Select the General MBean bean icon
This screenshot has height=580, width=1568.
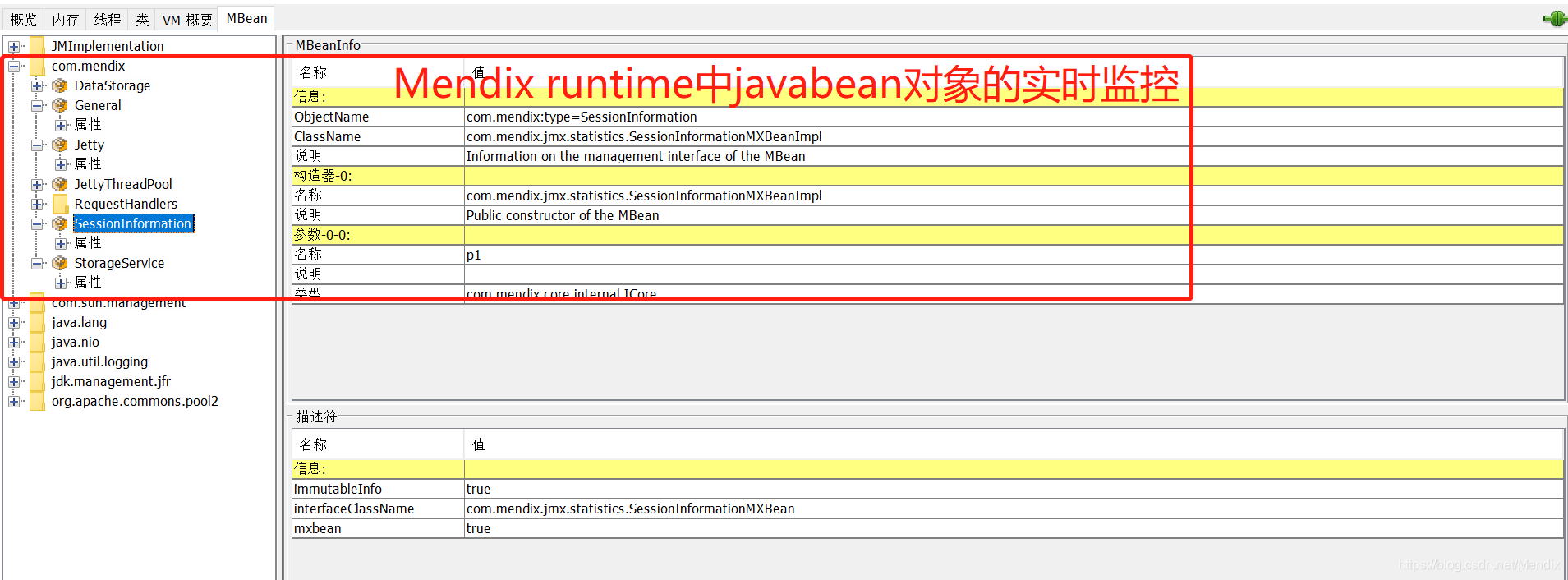[x=60, y=105]
